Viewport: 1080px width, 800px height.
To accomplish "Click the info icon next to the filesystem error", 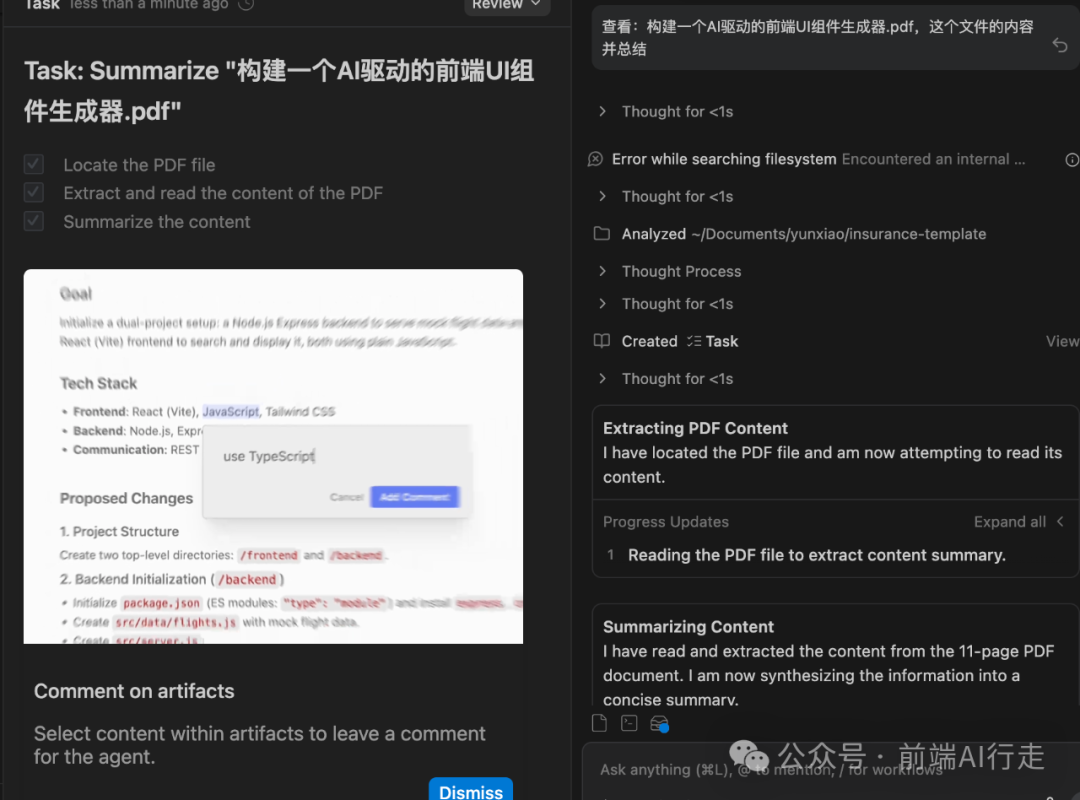I will pyautogui.click(x=1072, y=160).
